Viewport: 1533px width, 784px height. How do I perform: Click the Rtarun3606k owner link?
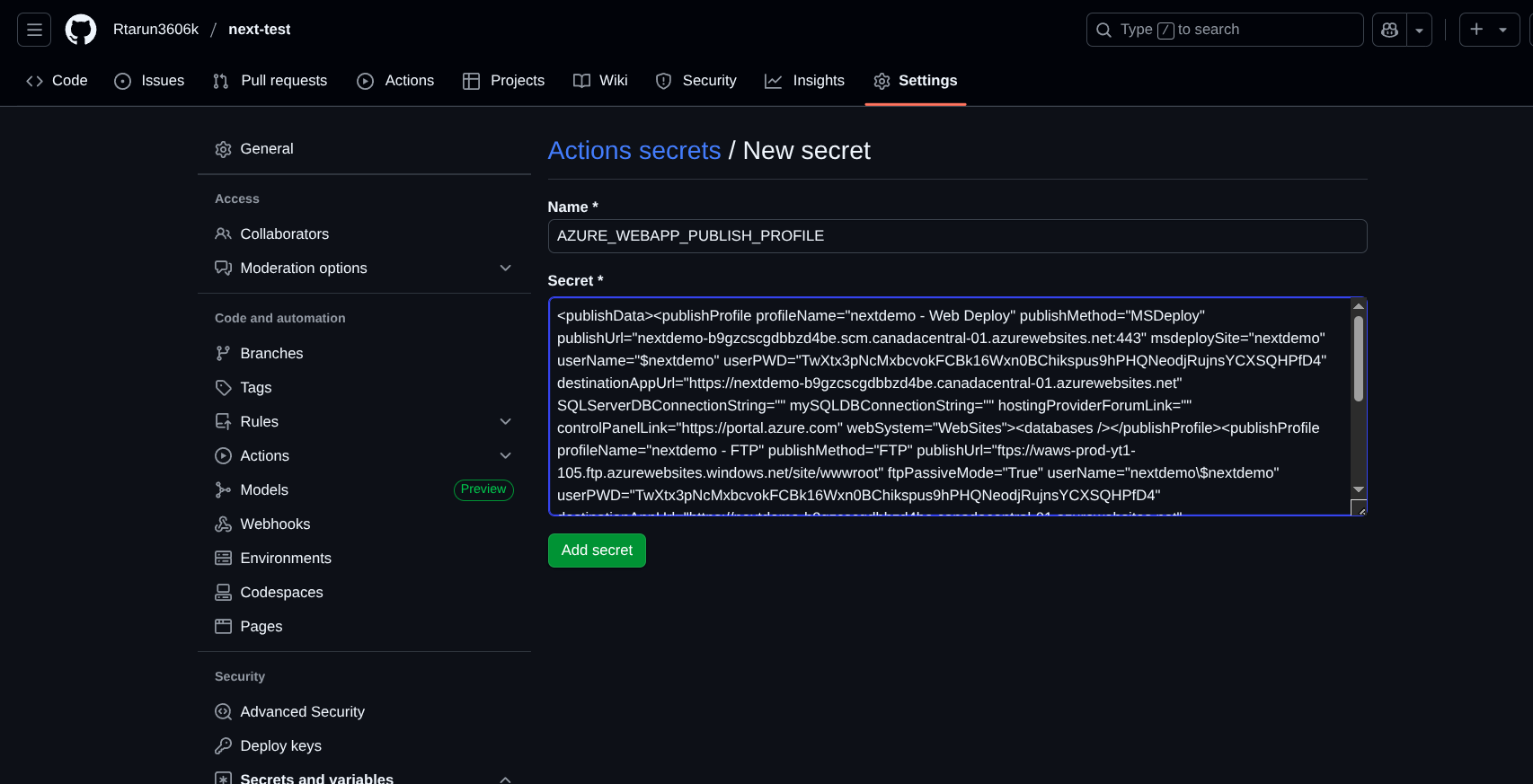(155, 30)
